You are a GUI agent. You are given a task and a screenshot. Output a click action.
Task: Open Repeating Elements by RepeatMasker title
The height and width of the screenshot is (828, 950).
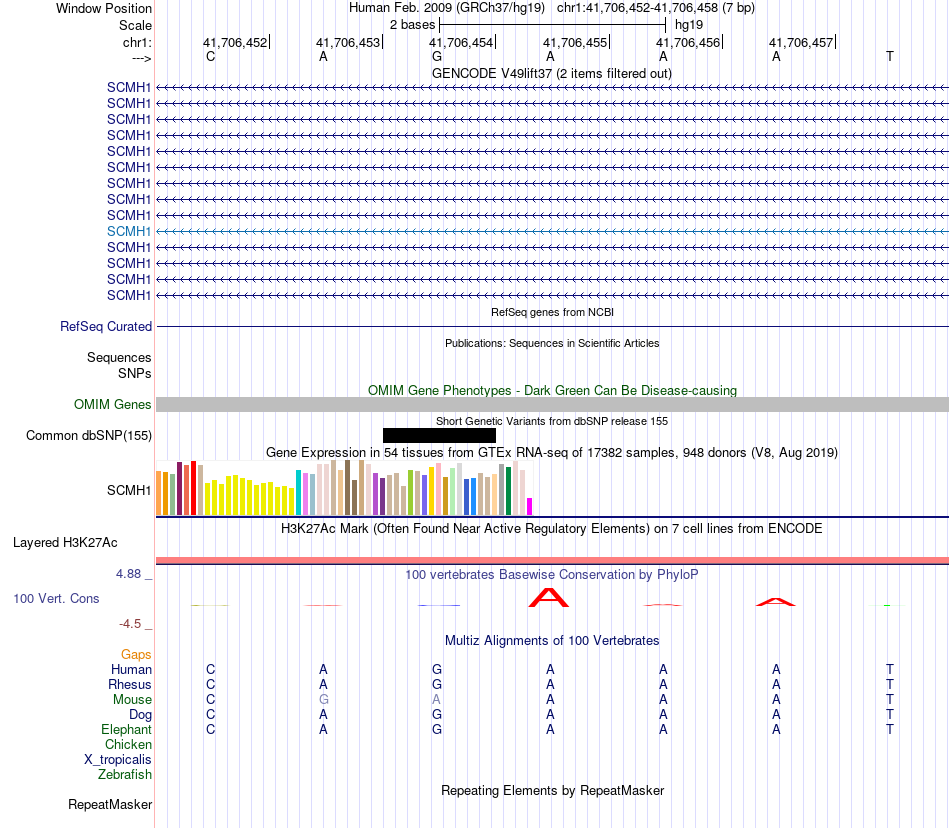(x=552, y=790)
